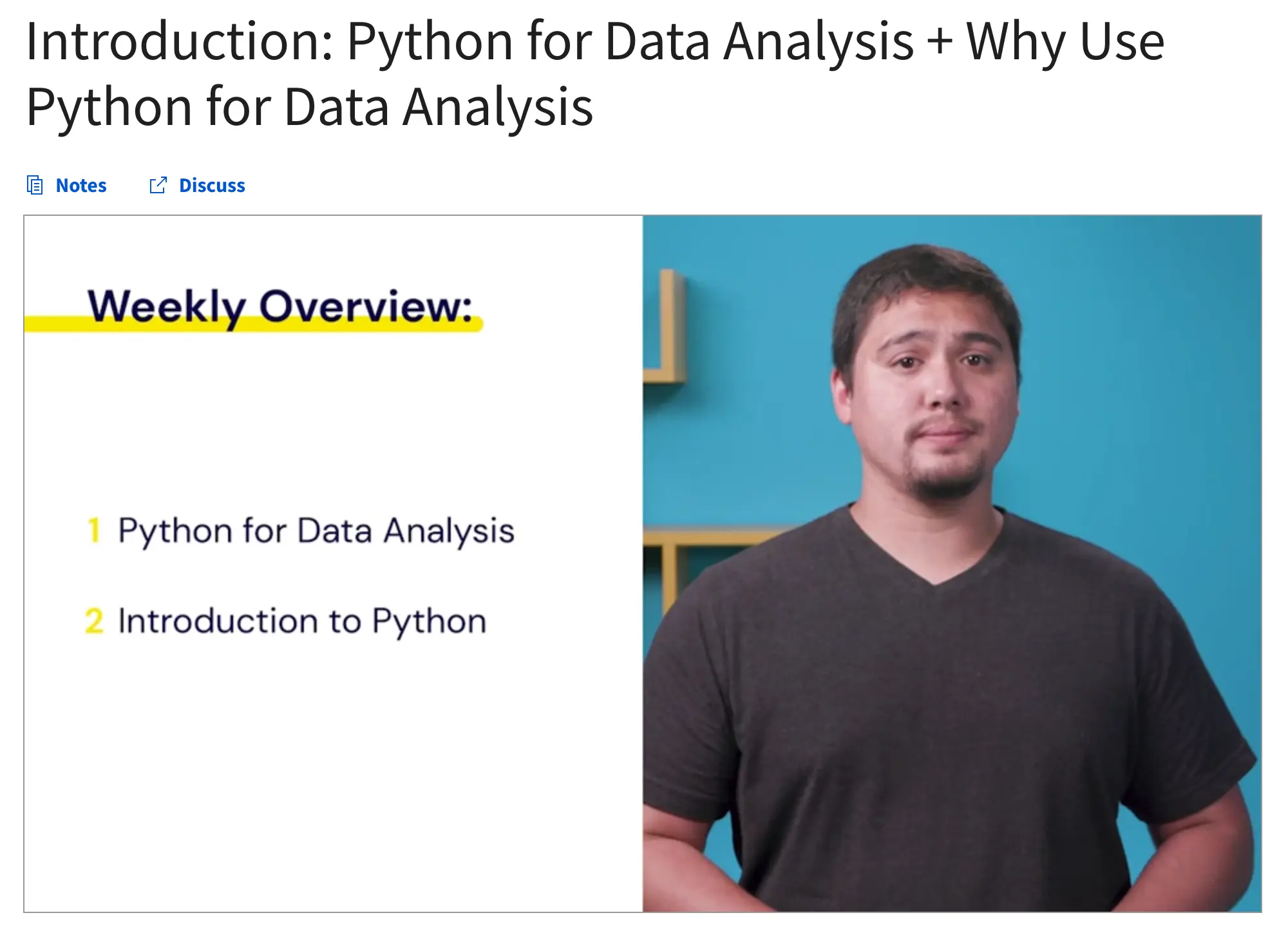
Task: Click the plus sign in the page title
Action: pyautogui.click(x=940, y=42)
